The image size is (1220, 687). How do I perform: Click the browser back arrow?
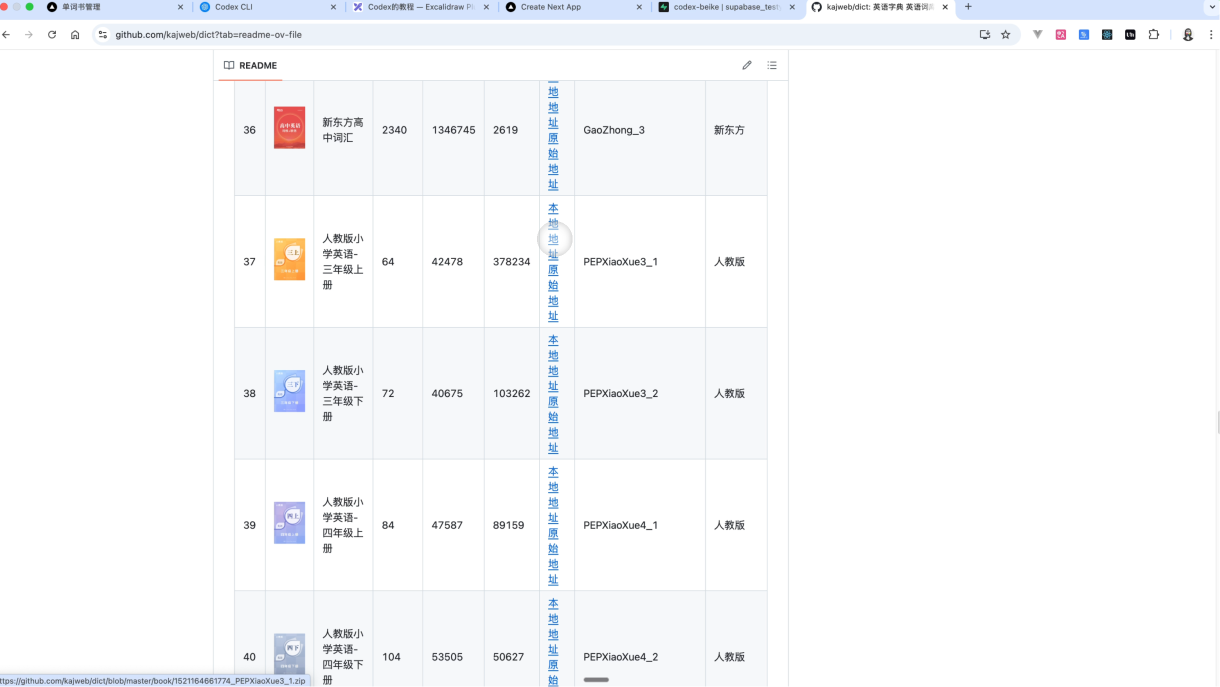[x=6, y=34]
